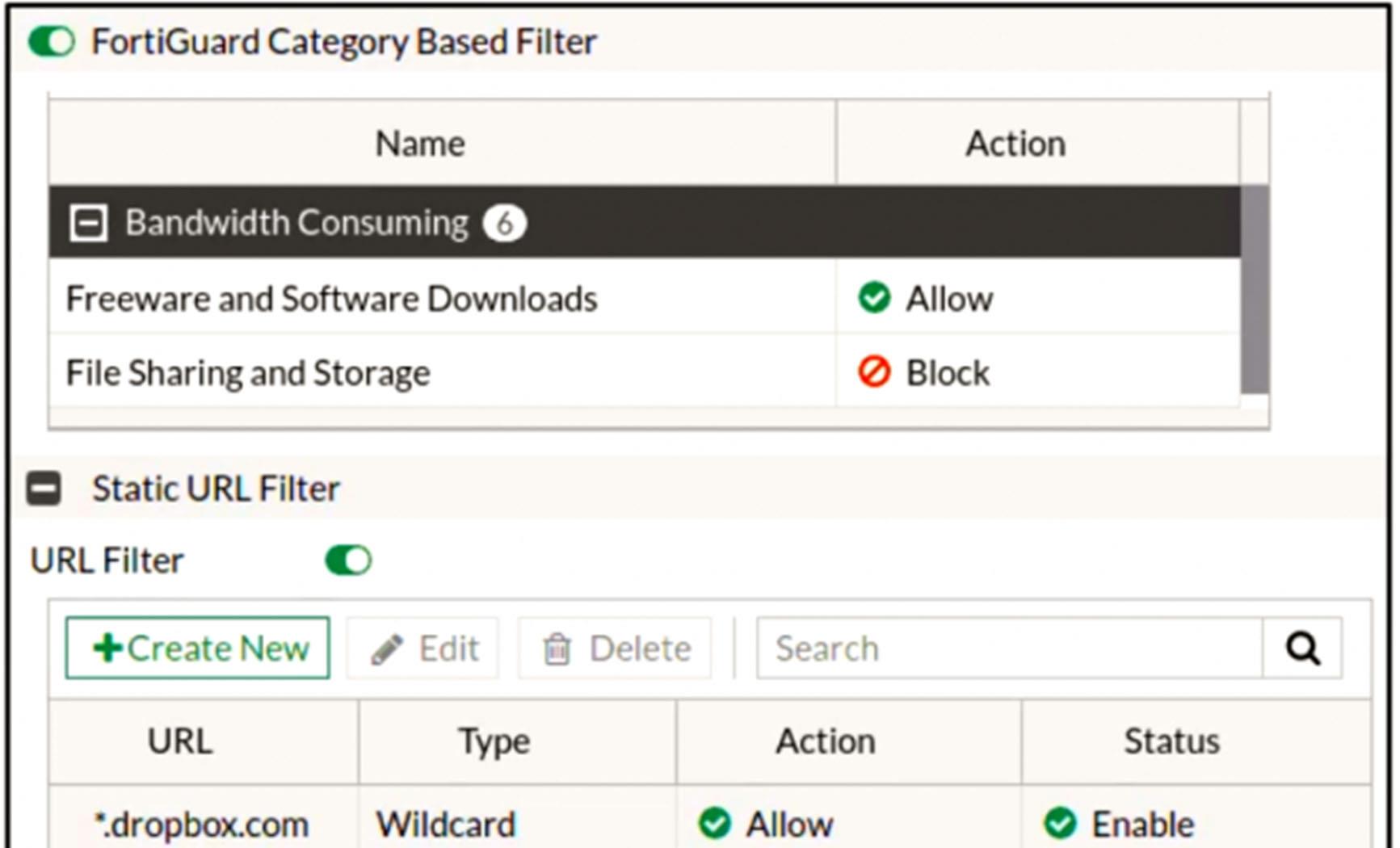Viewport: 1400px width, 848px height.
Task: Click the magnifying glass search icon
Action: [1302, 649]
